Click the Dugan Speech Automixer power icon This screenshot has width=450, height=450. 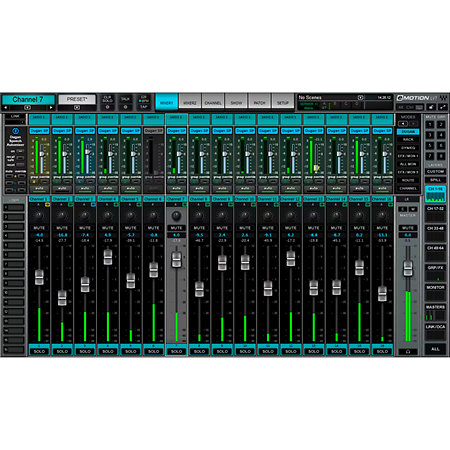[15, 131]
